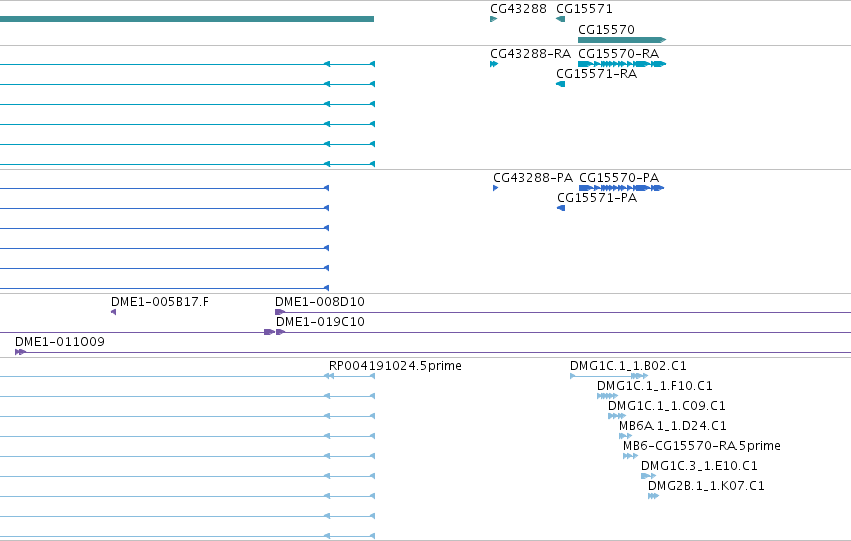The height and width of the screenshot is (541, 851).
Task: Click the CG43288-PA protein arrow glyph
Action: tap(496, 188)
